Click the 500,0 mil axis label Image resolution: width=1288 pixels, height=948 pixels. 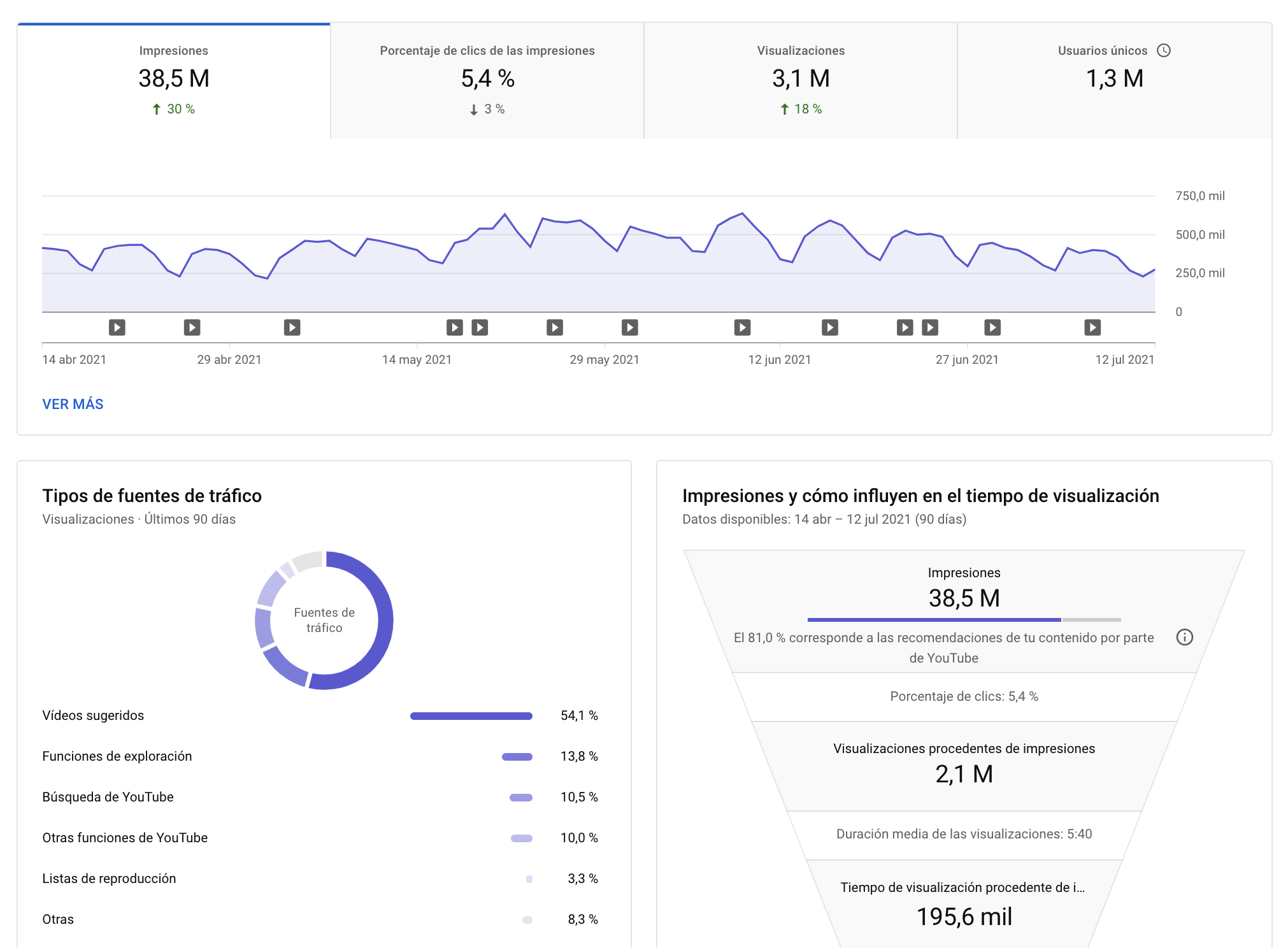tap(1200, 234)
